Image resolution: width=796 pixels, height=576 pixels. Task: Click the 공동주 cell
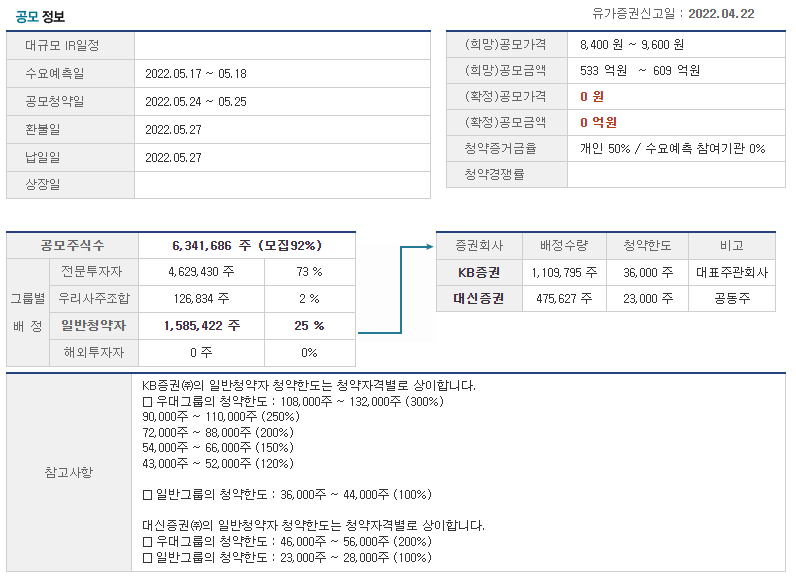point(732,298)
